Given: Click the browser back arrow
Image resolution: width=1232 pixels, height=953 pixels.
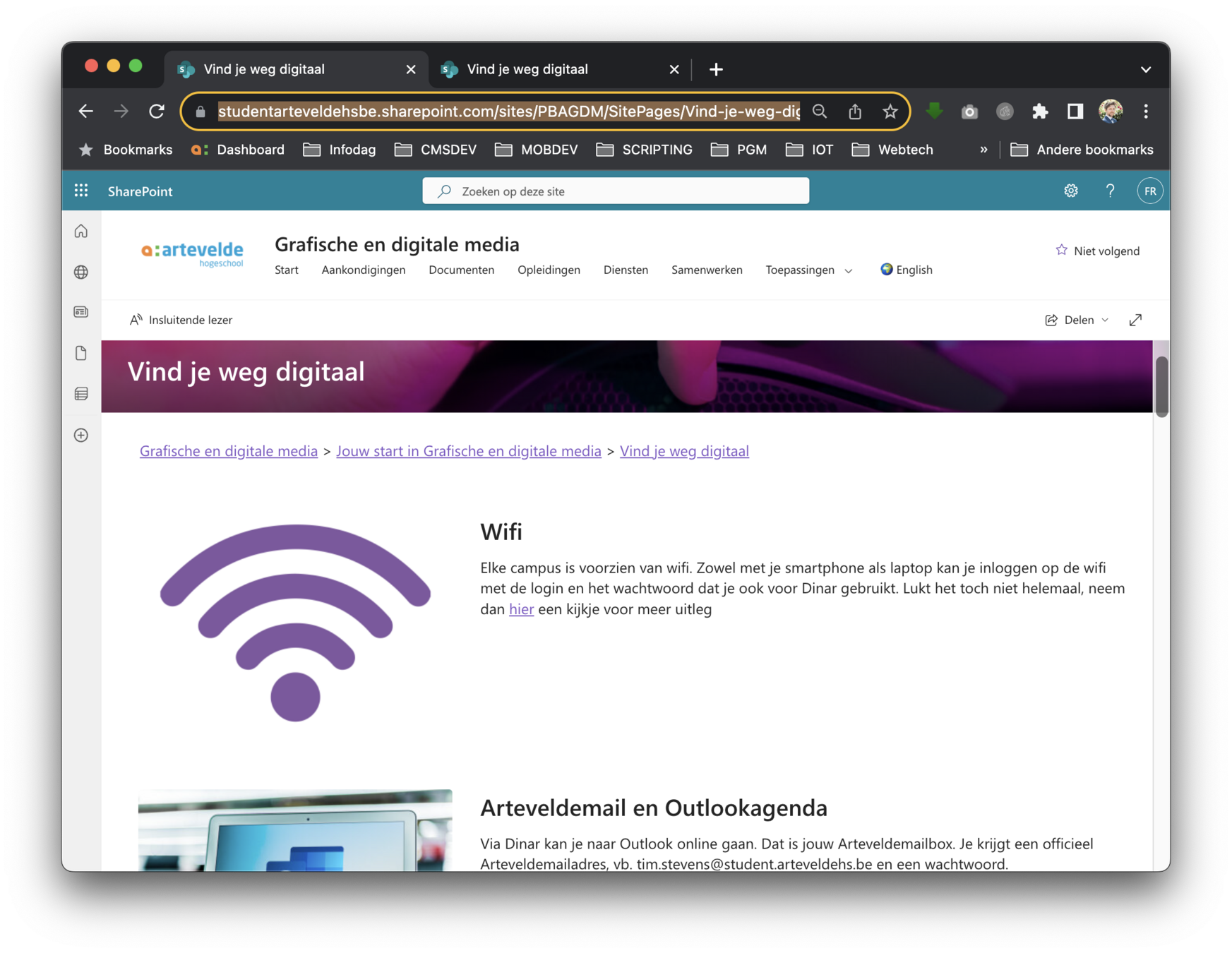Looking at the screenshot, I should (x=85, y=111).
